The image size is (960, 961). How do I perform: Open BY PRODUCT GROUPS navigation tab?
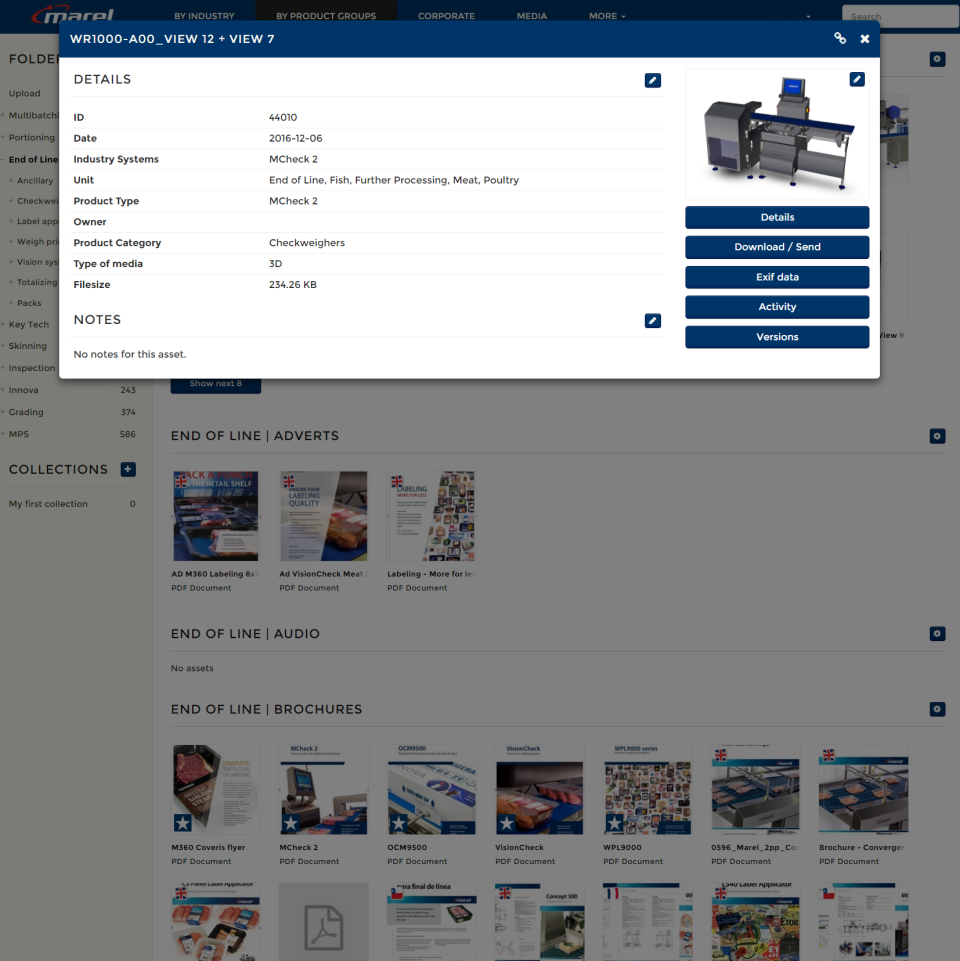click(326, 16)
